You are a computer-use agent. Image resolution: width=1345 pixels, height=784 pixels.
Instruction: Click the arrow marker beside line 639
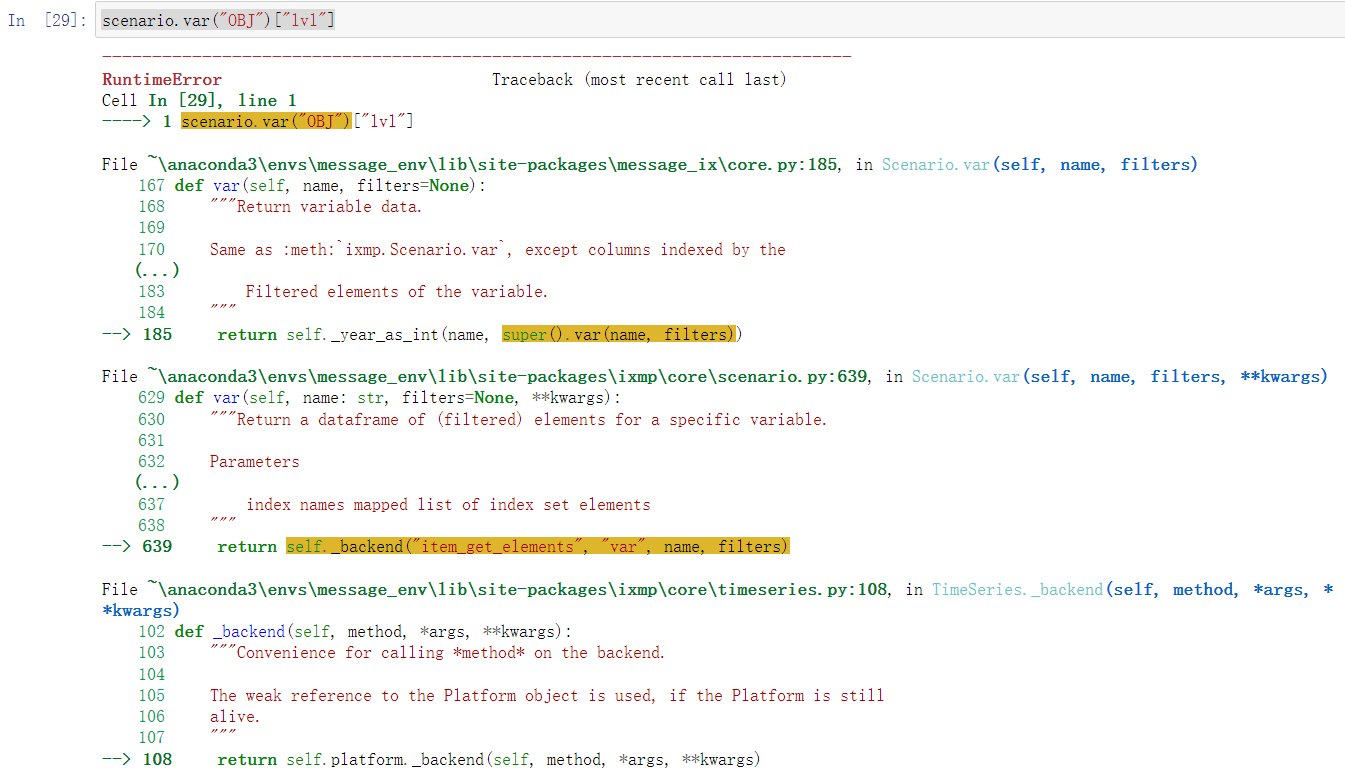116,545
